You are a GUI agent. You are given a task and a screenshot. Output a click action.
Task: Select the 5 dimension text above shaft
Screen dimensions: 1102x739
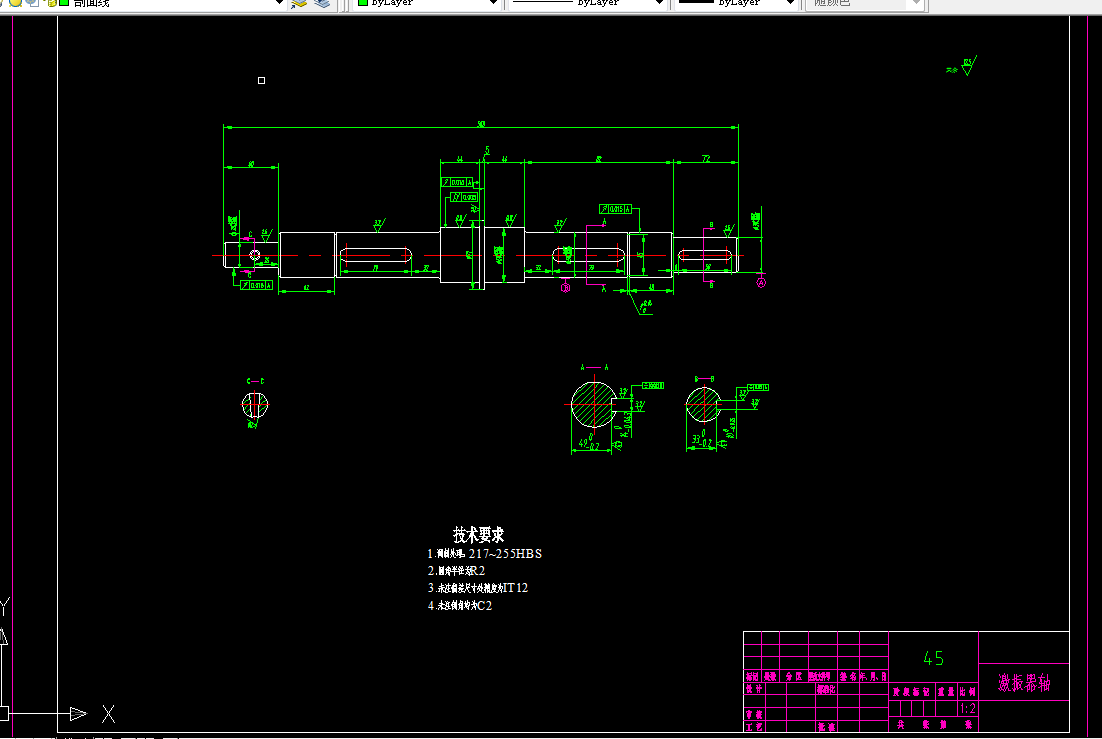486,150
